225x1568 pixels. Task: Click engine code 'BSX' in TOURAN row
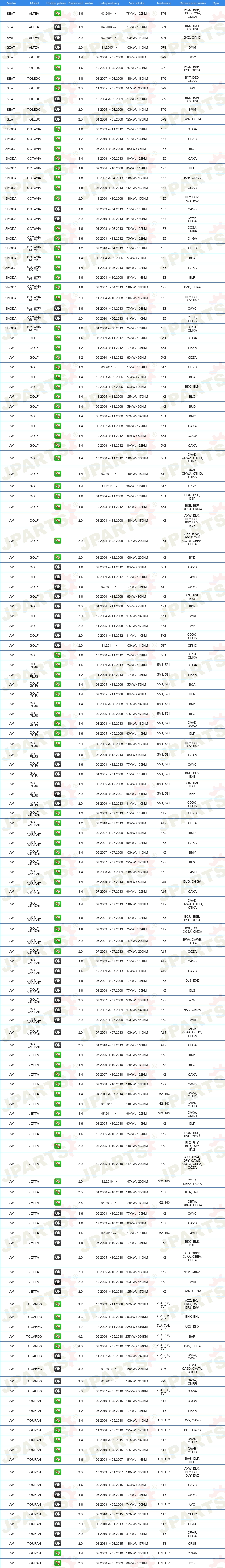coord(192,1563)
